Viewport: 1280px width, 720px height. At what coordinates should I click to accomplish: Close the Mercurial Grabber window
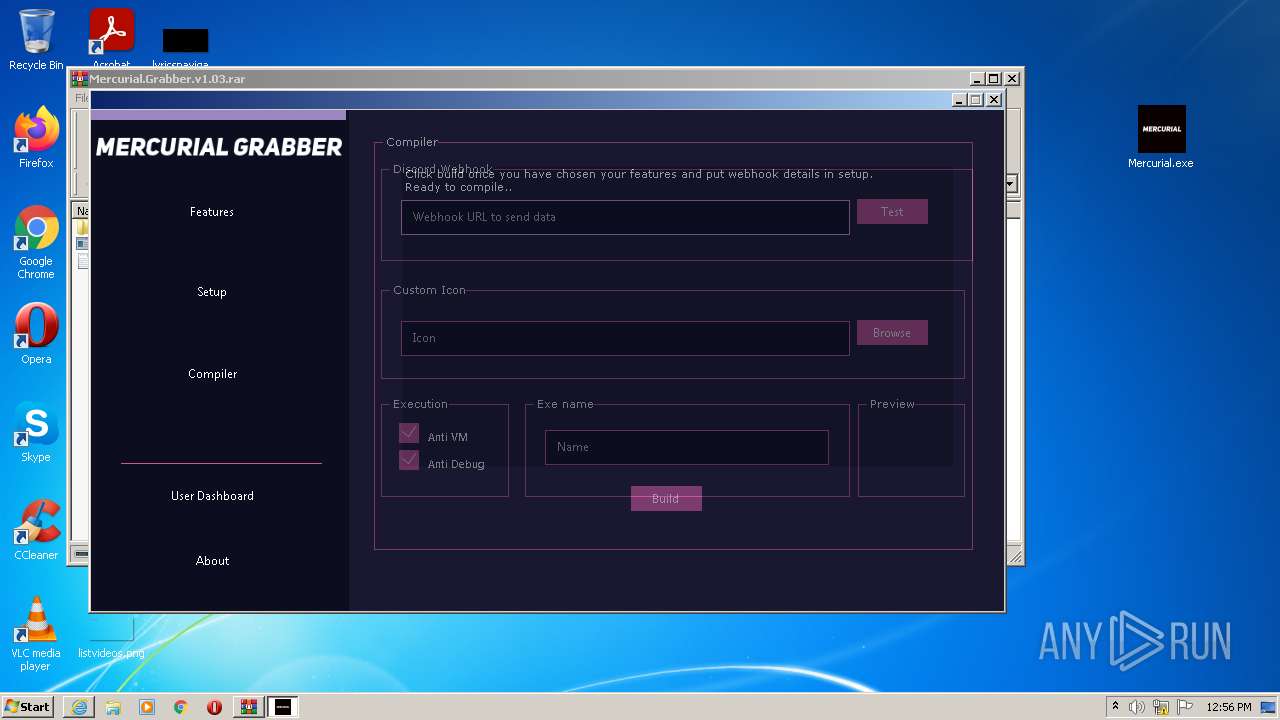[x=994, y=99]
